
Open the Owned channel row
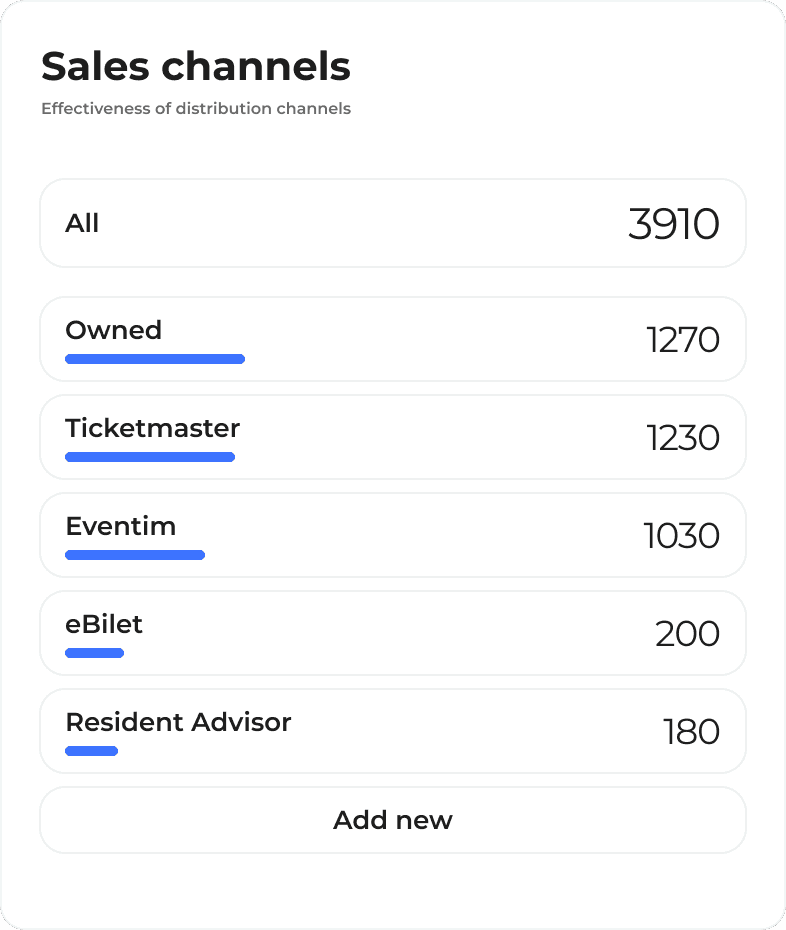393,339
